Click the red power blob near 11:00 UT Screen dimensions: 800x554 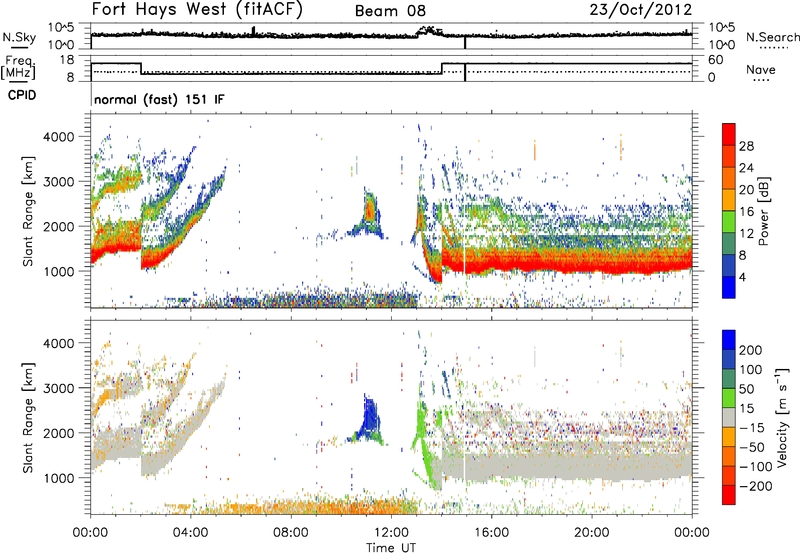(x=370, y=209)
